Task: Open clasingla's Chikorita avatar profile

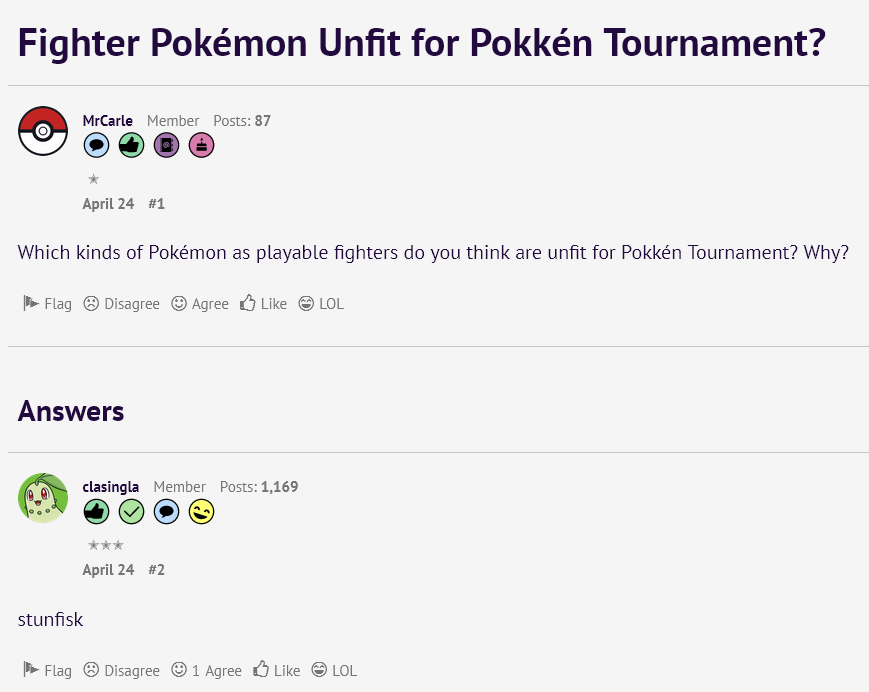Action: coord(43,498)
